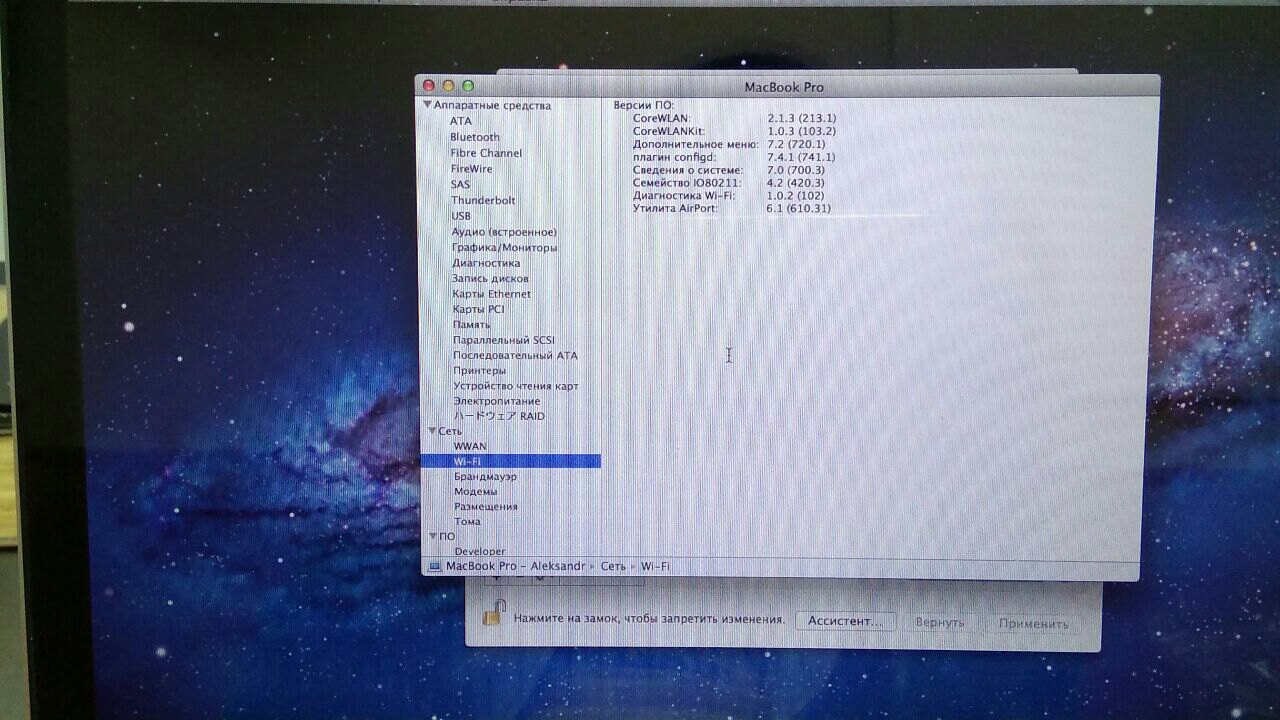This screenshot has height=720, width=1280.
Task: Open Developer under the ПО section
Action: coord(480,551)
